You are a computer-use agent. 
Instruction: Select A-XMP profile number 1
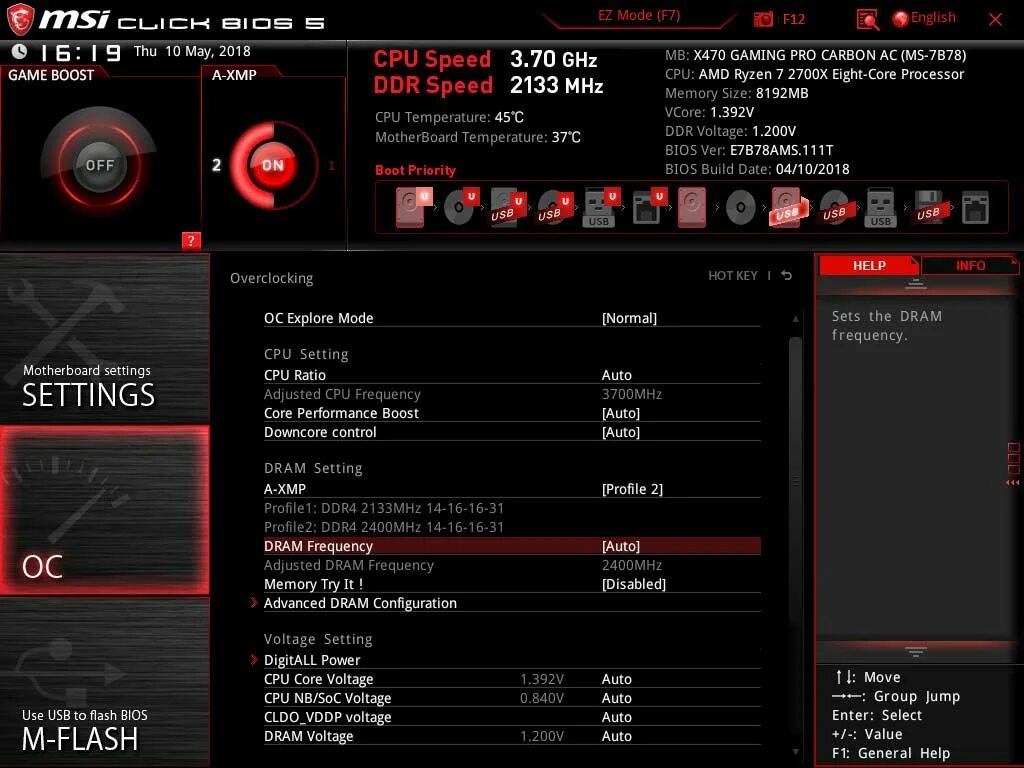click(x=332, y=165)
